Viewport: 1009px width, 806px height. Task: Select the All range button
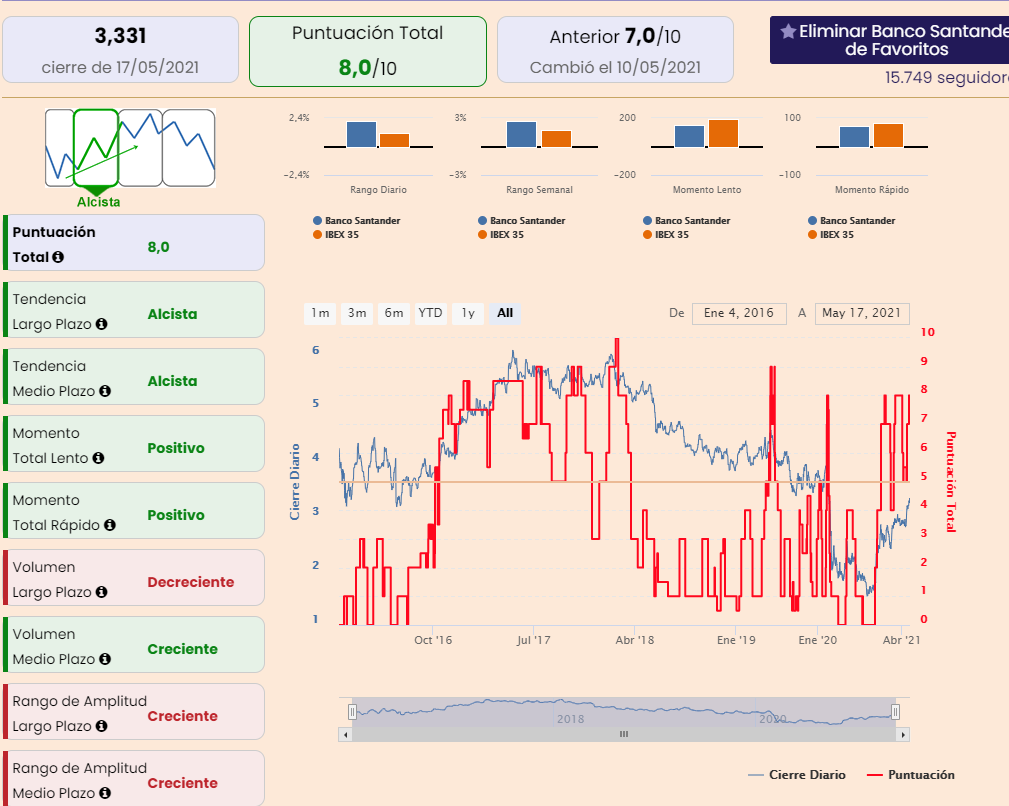[x=505, y=313]
